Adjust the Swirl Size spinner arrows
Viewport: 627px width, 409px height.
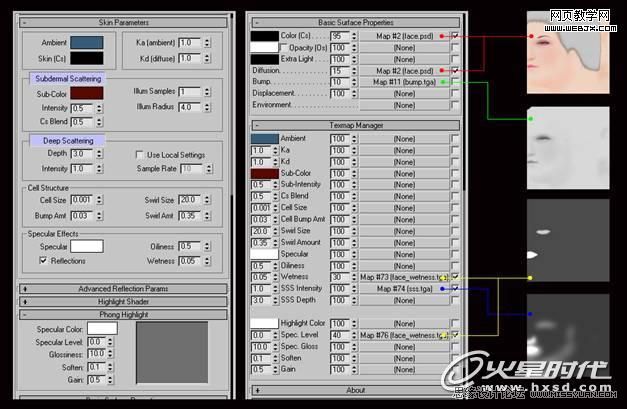point(207,200)
